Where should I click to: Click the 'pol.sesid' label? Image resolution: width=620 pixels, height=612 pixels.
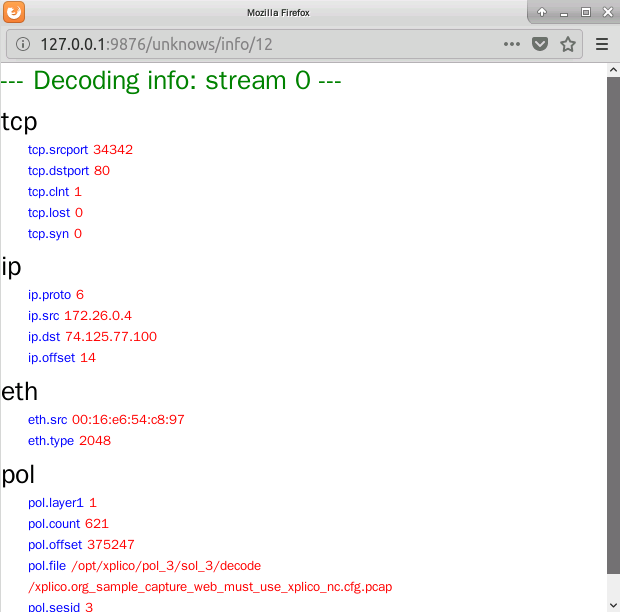point(54,607)
